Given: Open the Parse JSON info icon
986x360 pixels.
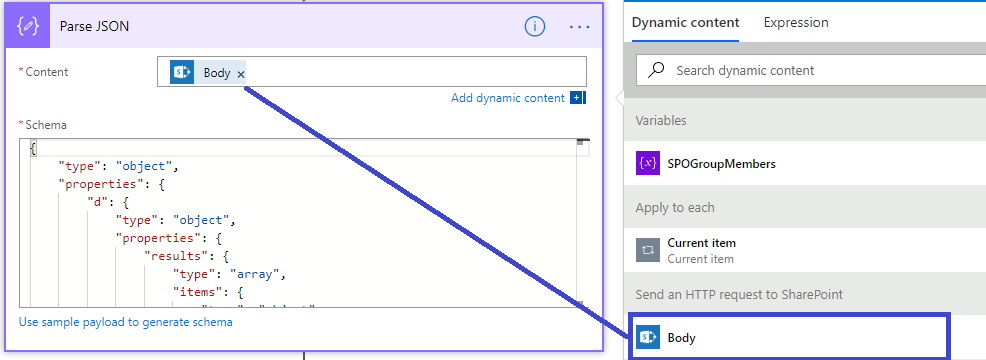Looking at the screenshot, I should (x=535, y=26).
